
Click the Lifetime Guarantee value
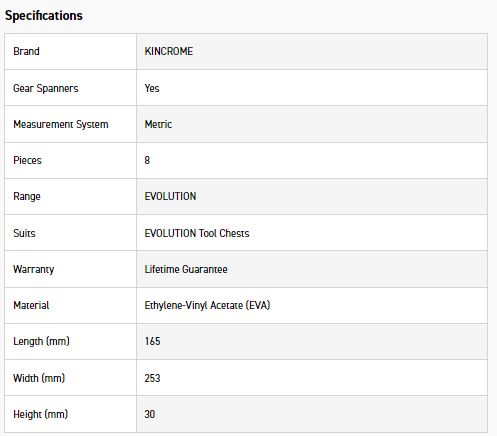click(x=186, y=269)
